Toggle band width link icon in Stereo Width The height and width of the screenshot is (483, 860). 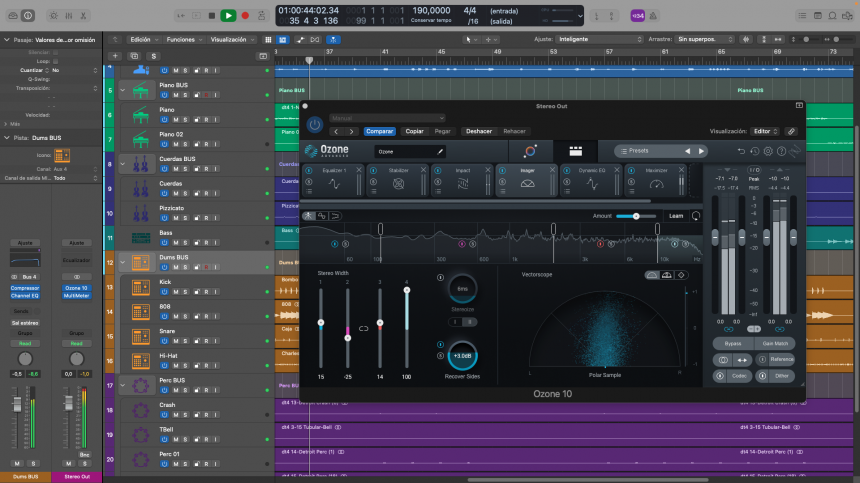coord(363,328)
